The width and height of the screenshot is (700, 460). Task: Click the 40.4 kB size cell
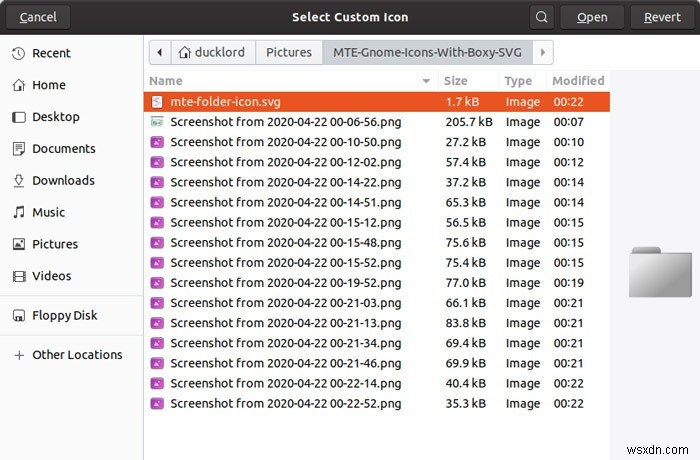pyautogui.click(x=466, y=383)
